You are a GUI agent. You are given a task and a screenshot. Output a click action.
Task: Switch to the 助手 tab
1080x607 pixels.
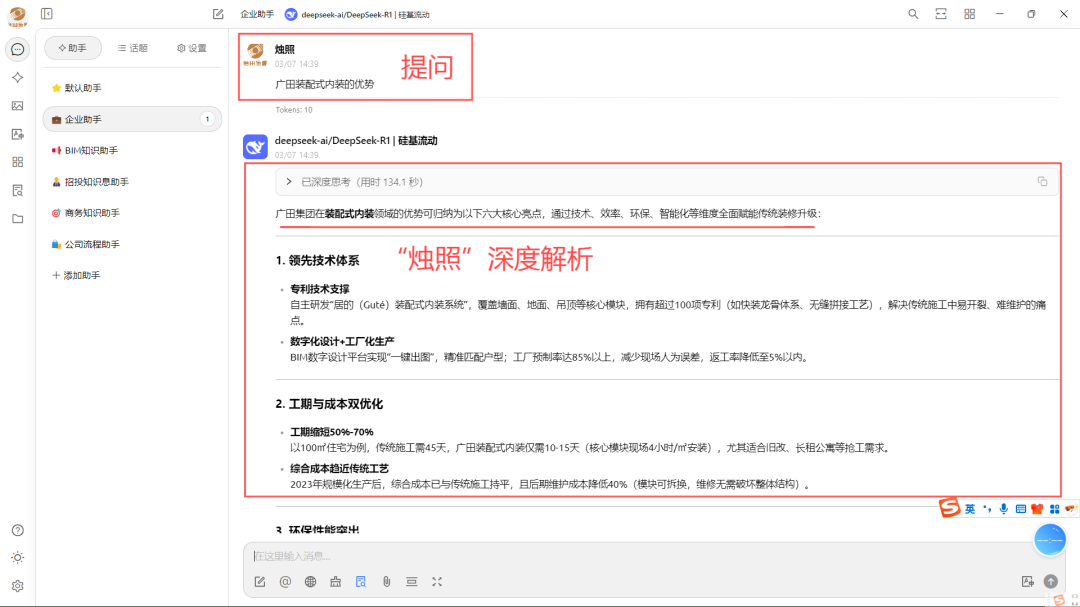click(73, 48)
